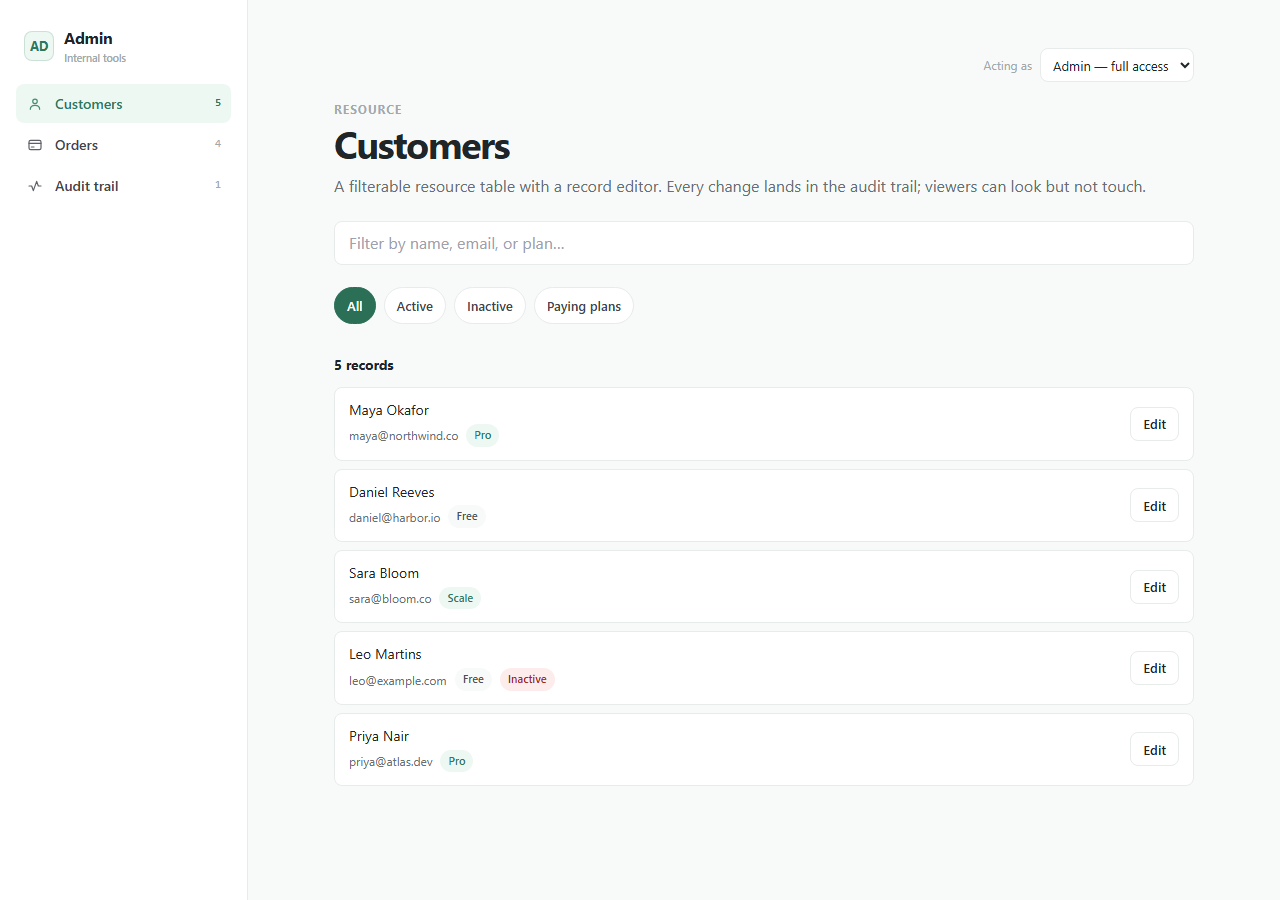Select the Active filter chip

[415, 306]
